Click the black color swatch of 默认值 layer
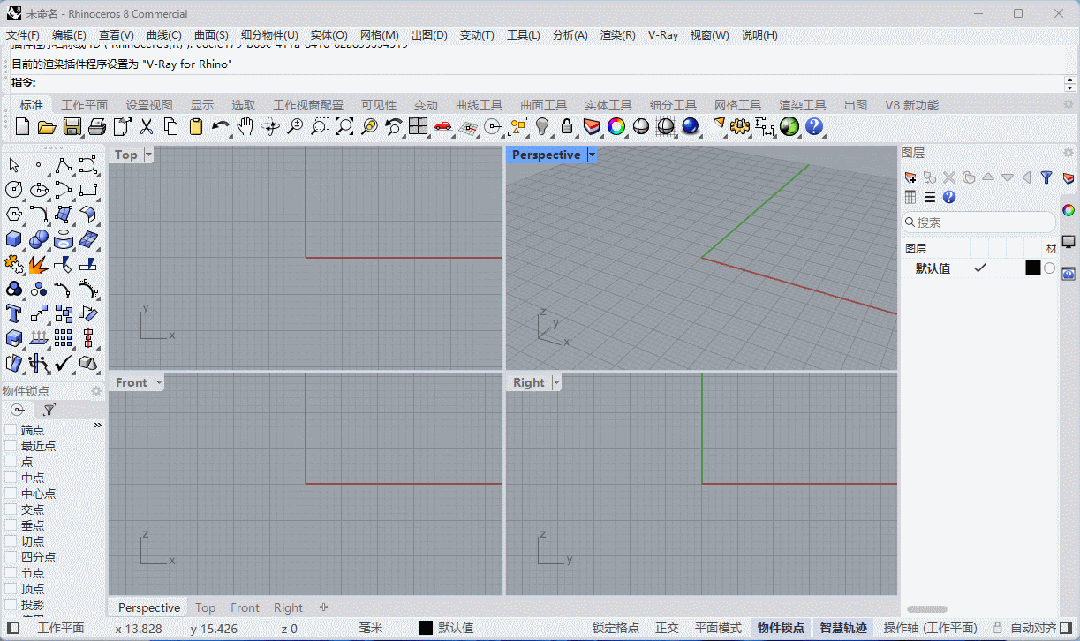1080x641 pixels. (1032, 268)
